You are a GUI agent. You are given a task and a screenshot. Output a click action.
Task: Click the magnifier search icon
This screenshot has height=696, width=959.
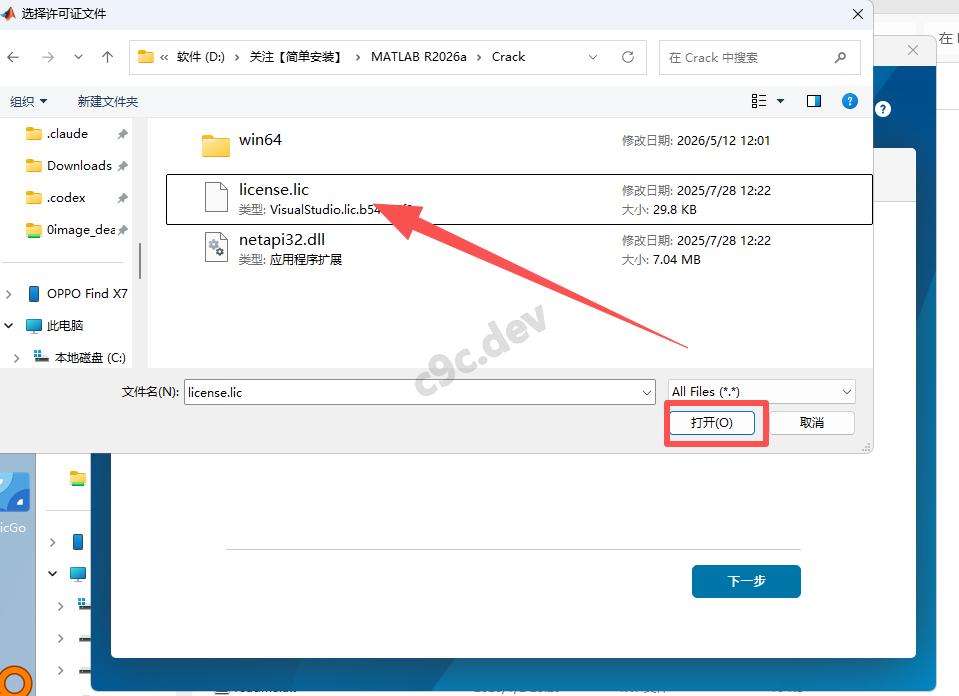(x=840, y=57)
